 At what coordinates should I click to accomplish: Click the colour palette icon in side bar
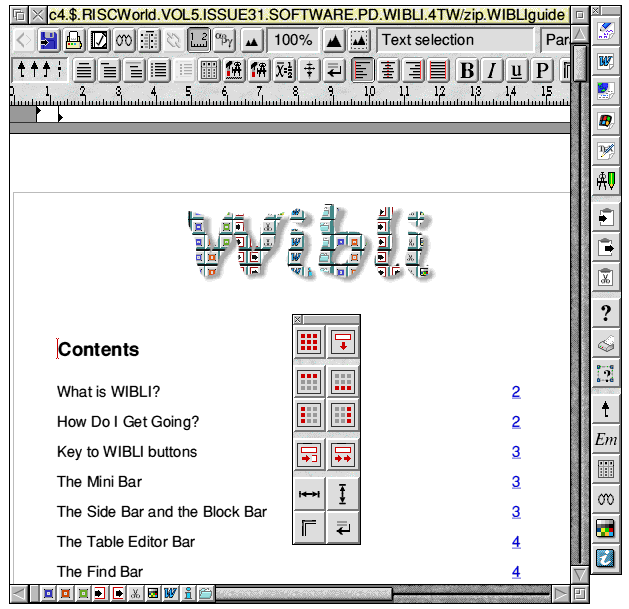pyautogui.click(x=605, y=528)
